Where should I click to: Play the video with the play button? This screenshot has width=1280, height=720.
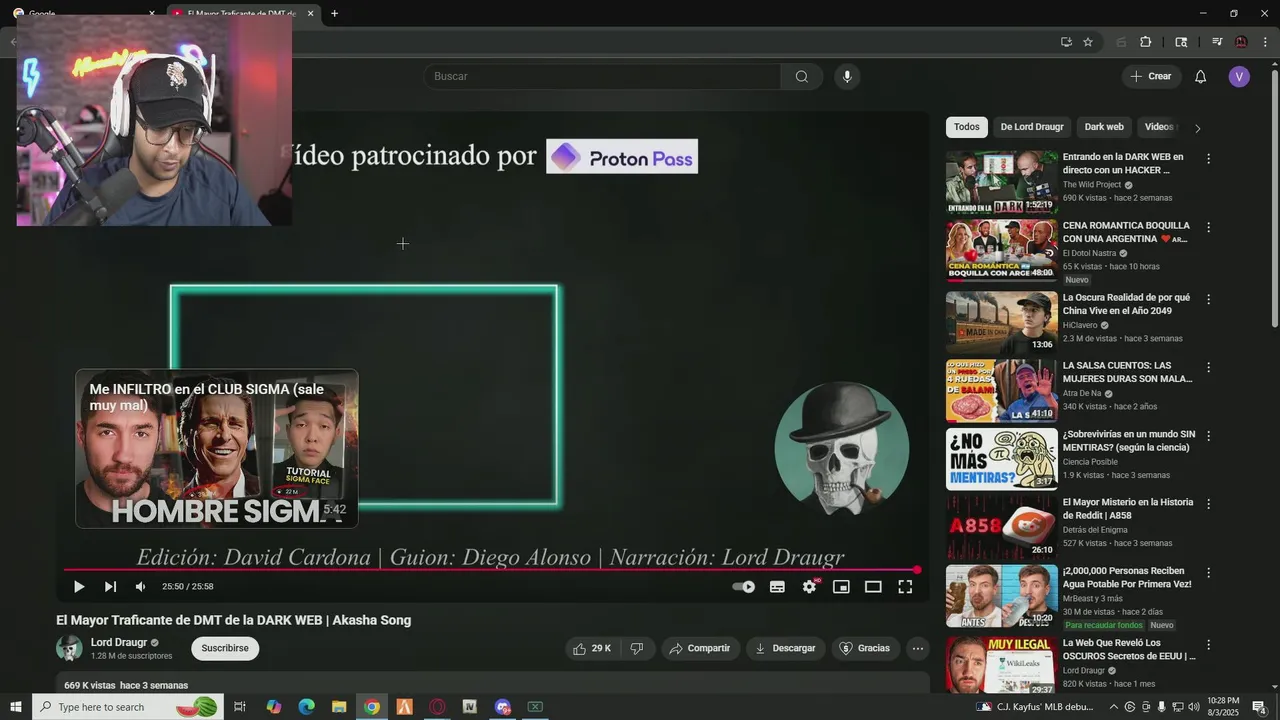click(x=79, y=587)
